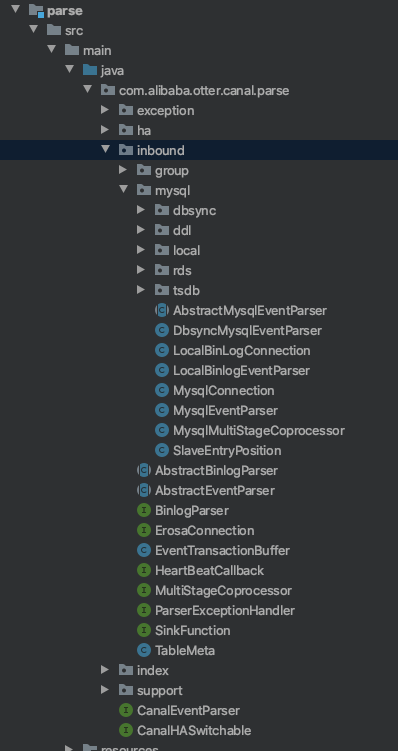
Task: Click the AbstractEventParser abstract class icon
Action: point(144,490)
